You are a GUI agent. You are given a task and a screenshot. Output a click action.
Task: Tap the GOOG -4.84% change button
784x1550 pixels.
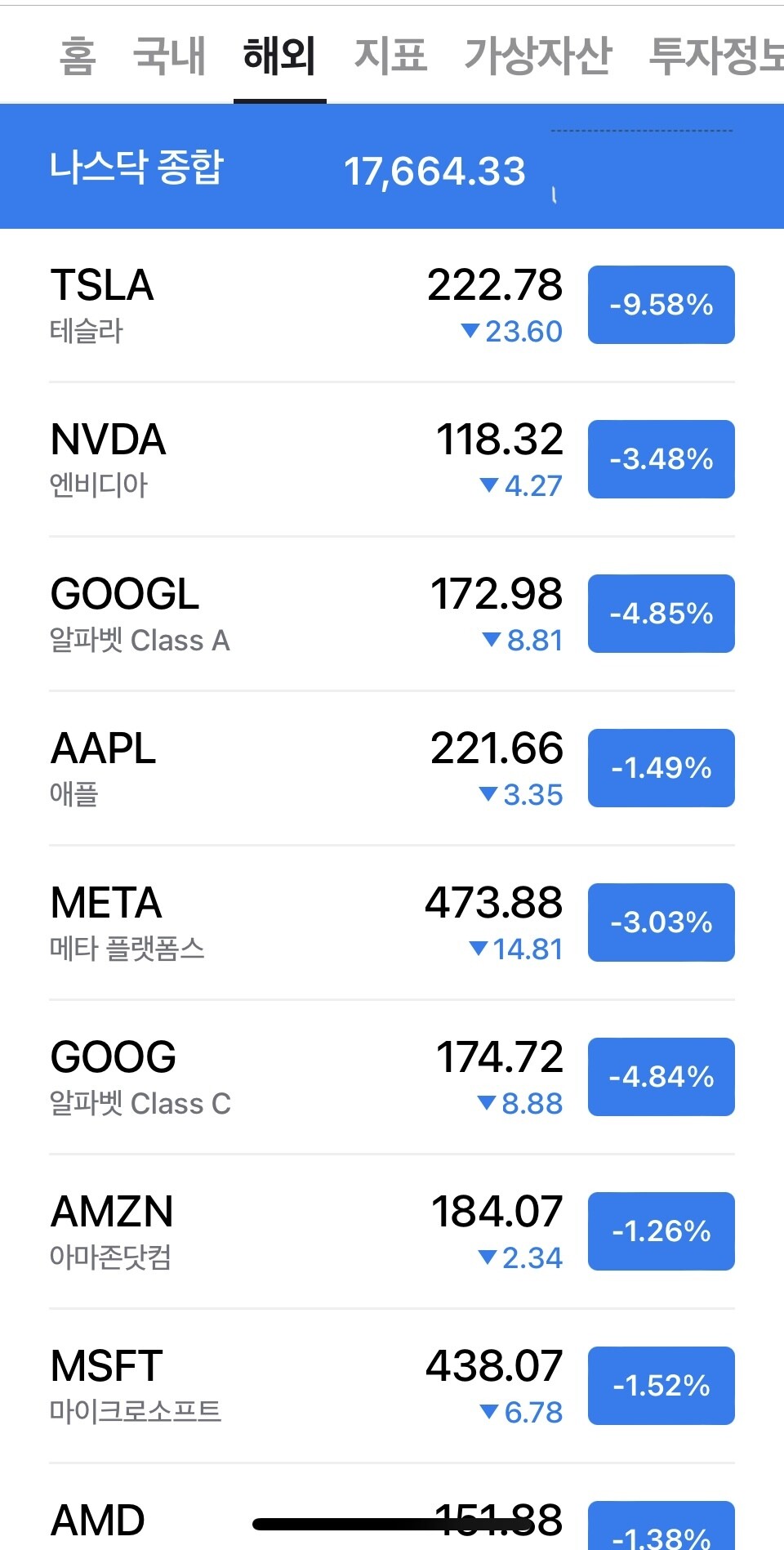661,1077
